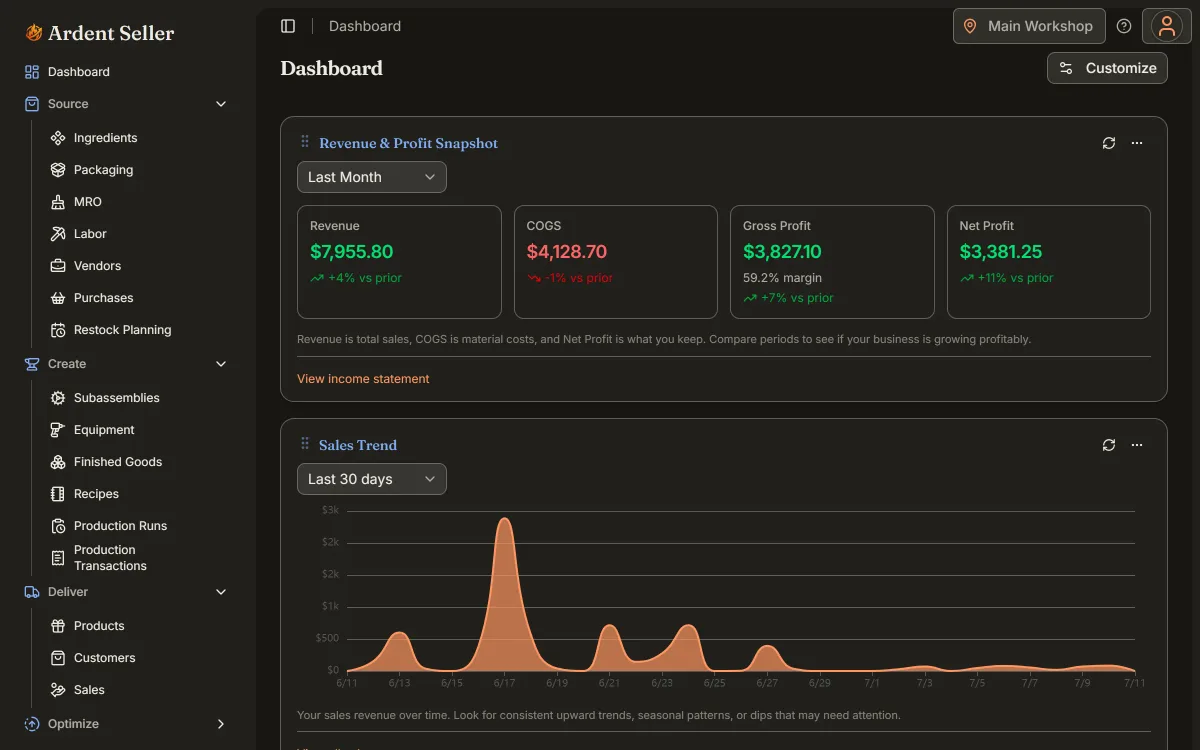Click the Production Transactions document icon
1200x750 pixels.
click(x=58, y=558)
